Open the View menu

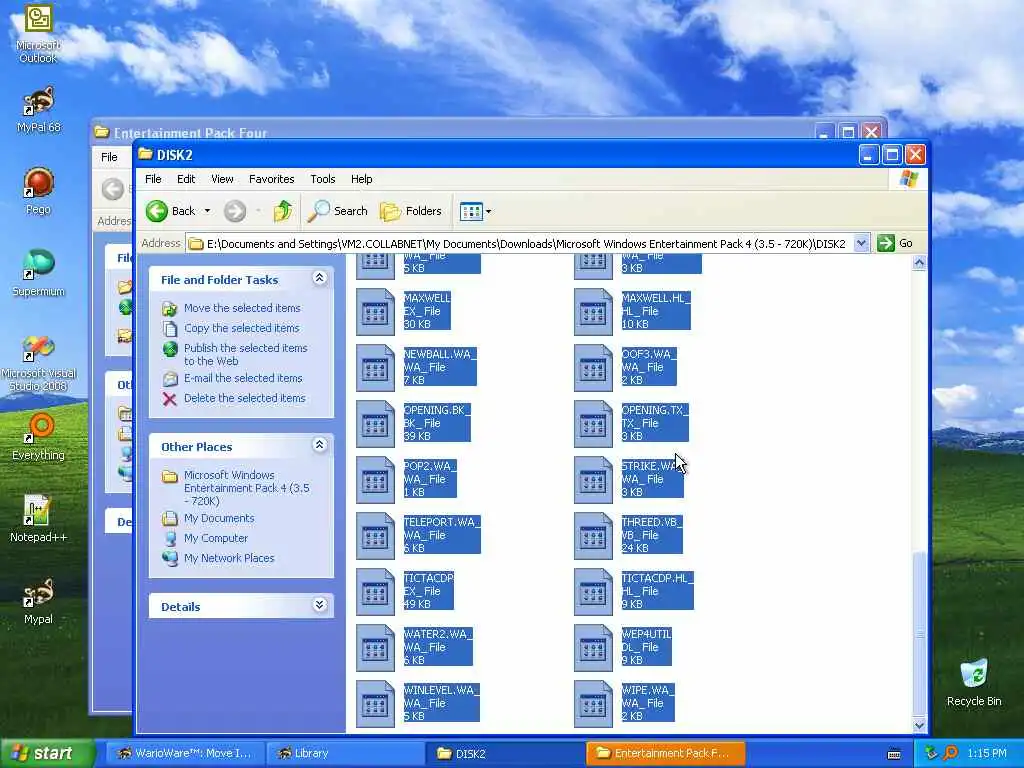(222, 179)
